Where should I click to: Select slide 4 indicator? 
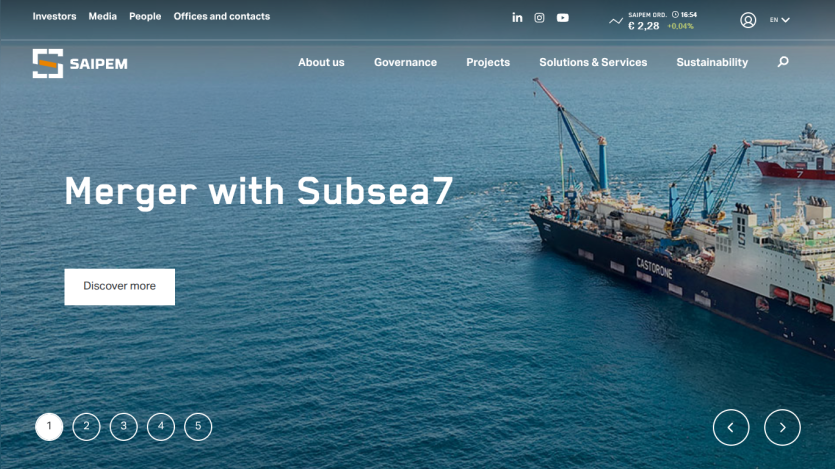[161, 426]
